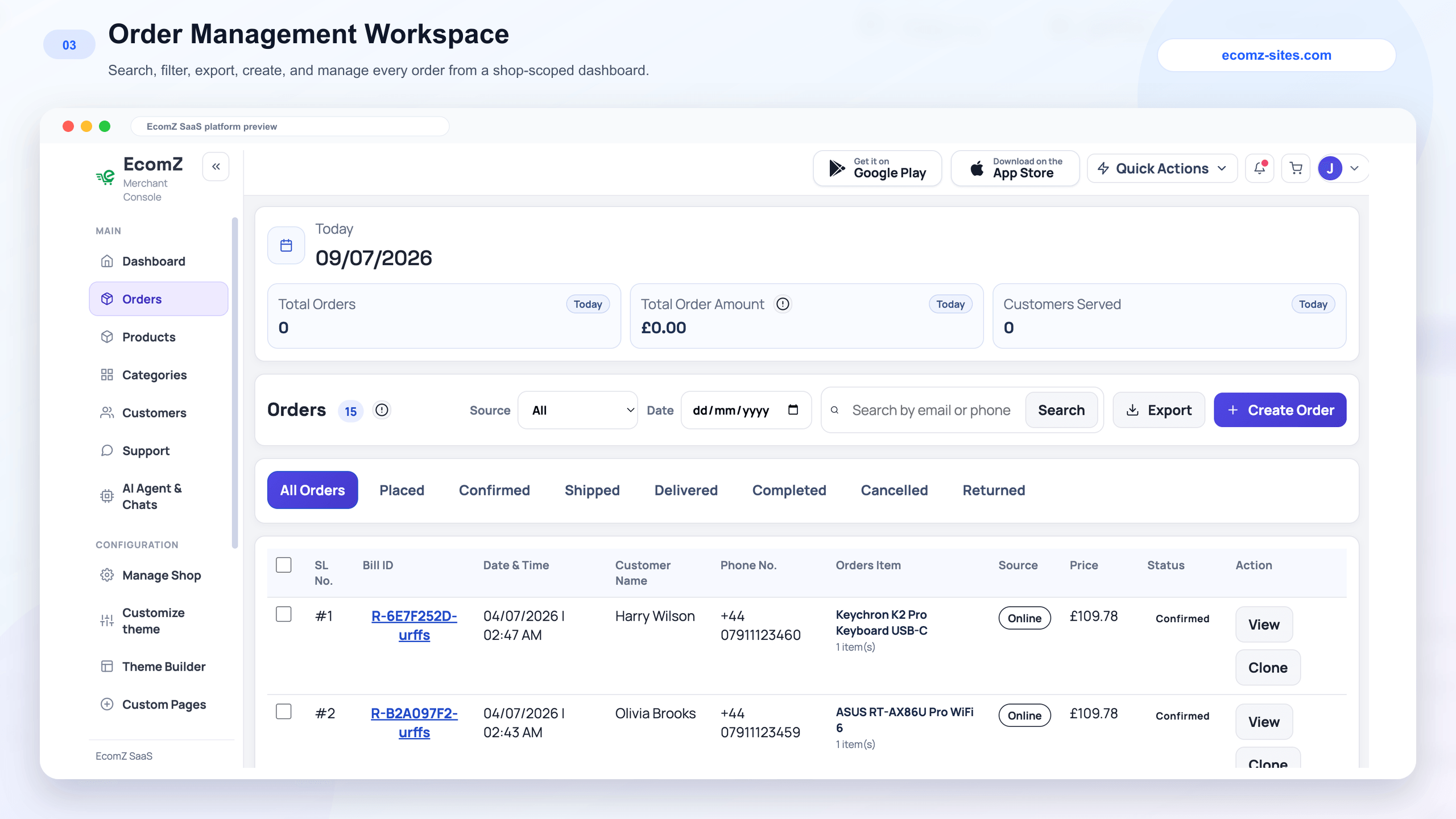Switch to the Cancelled tab
The image size is (1456, 819).
(x=894, y=490)
